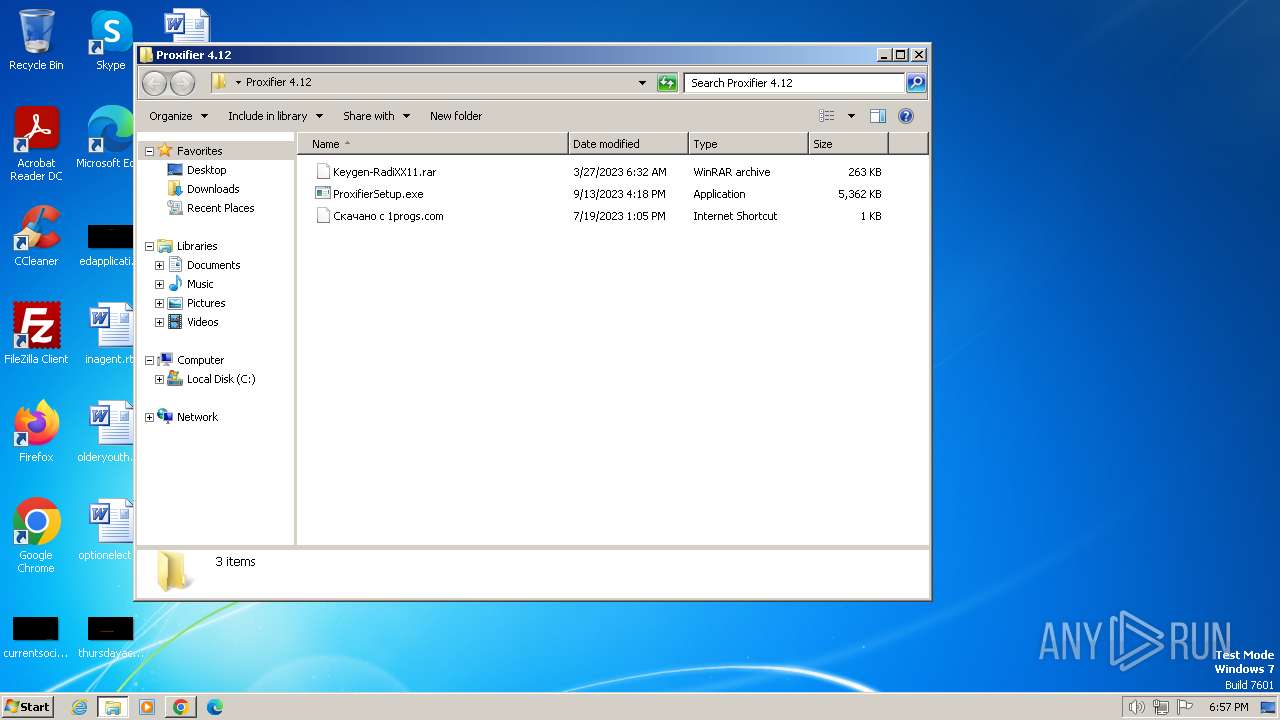Click Chrome icon in the taskbar
The width and height of the screenshot is (1280, 720).
(x=180, y=707)
